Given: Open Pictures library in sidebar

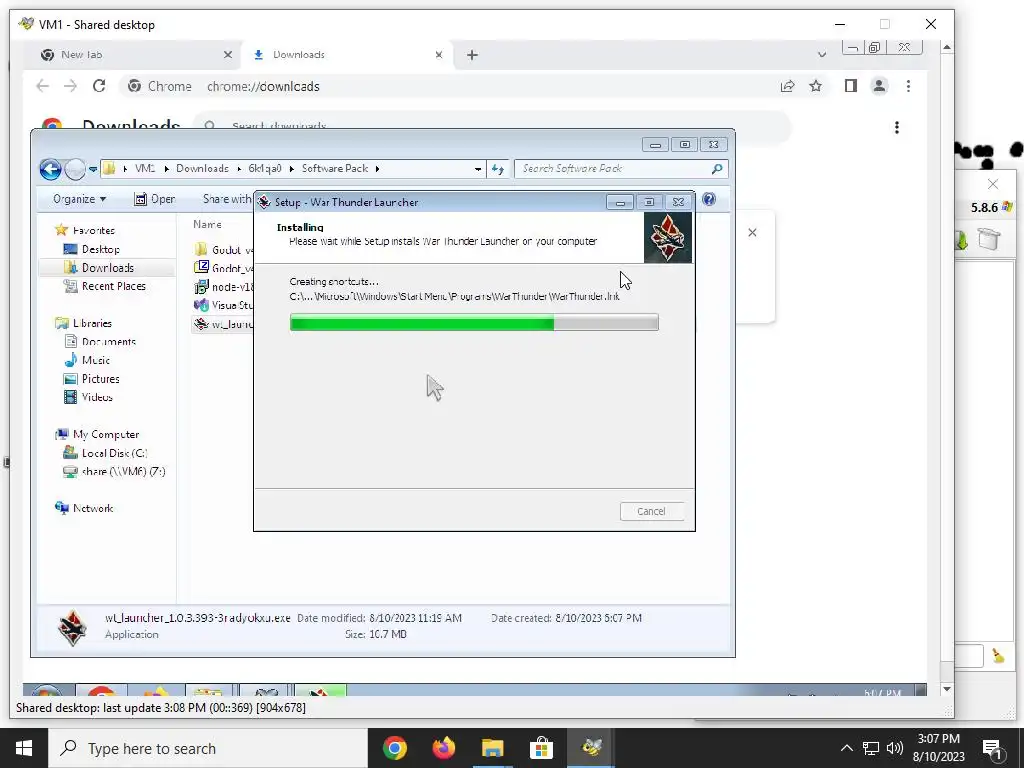Looking at the screenshot, I should click(101, 379).
